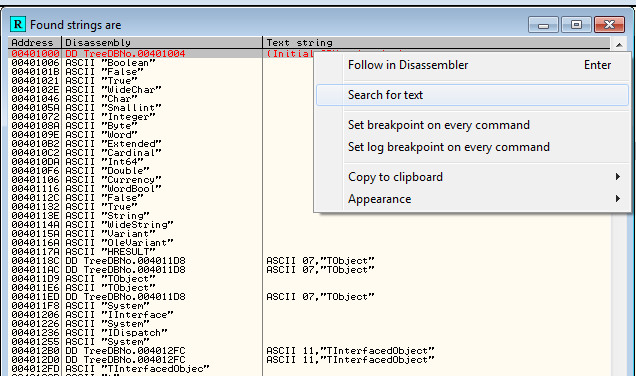Viewport: 636px width, 376px height.
Task: Select ASCII "TObject" row at 004011D9
Action: click(x=309, y=278)
